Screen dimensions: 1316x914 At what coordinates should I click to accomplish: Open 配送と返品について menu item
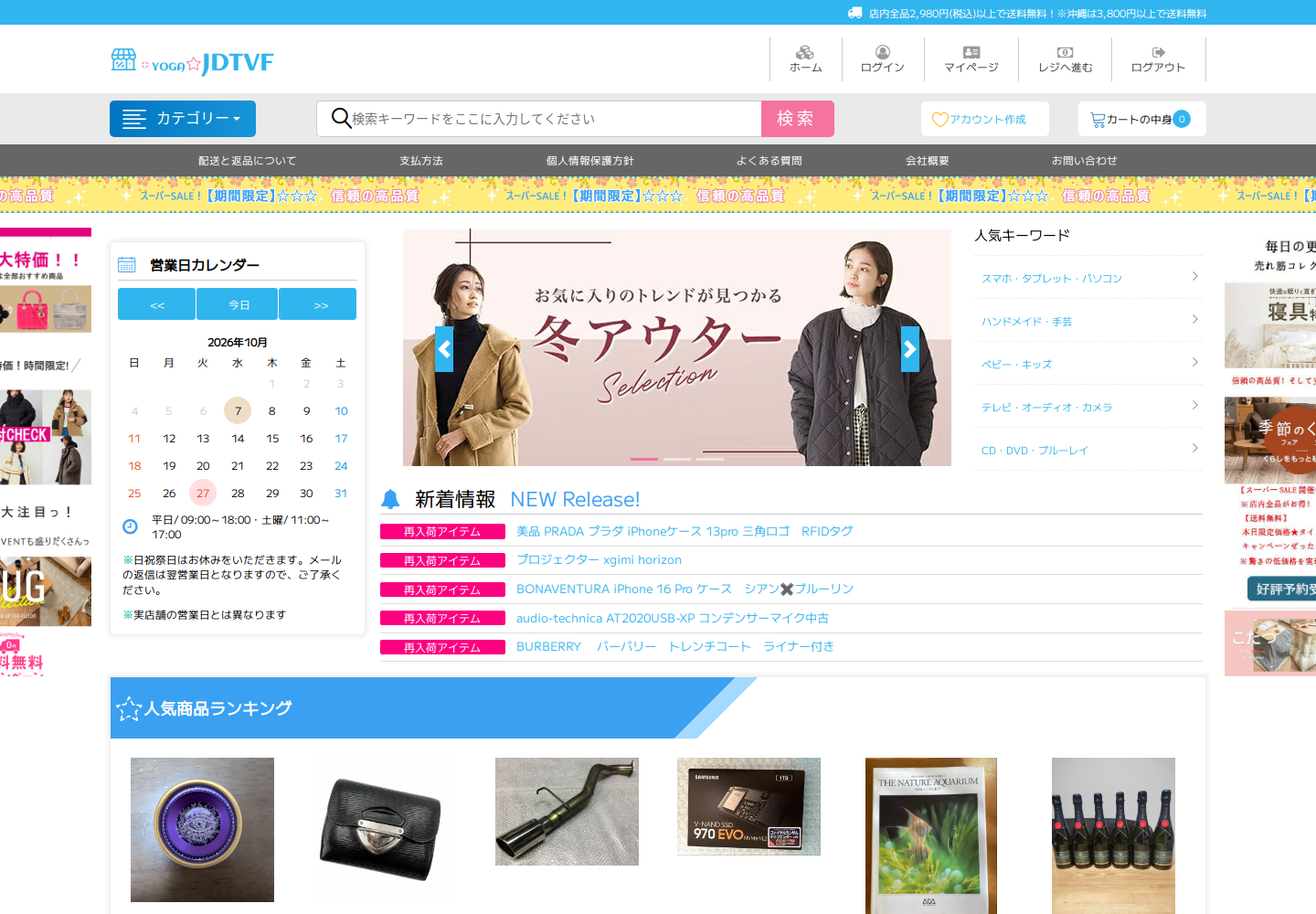(x=248, y=161)
